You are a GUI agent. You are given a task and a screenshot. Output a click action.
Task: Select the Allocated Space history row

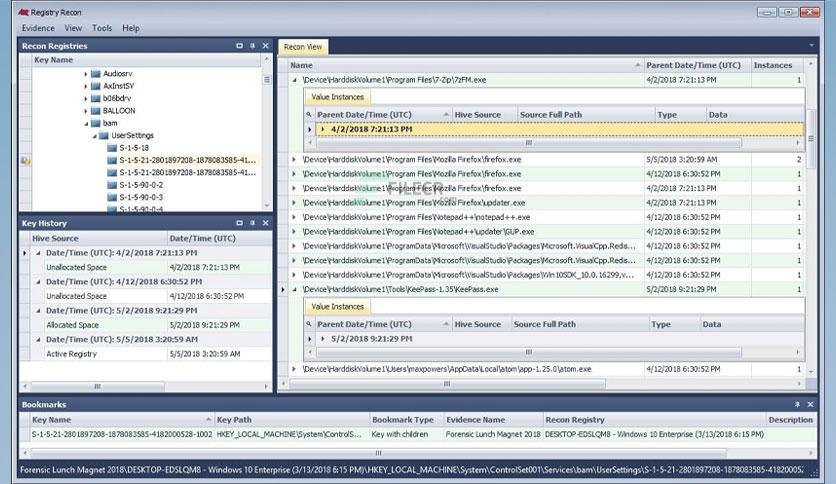(x=151, y=325)
